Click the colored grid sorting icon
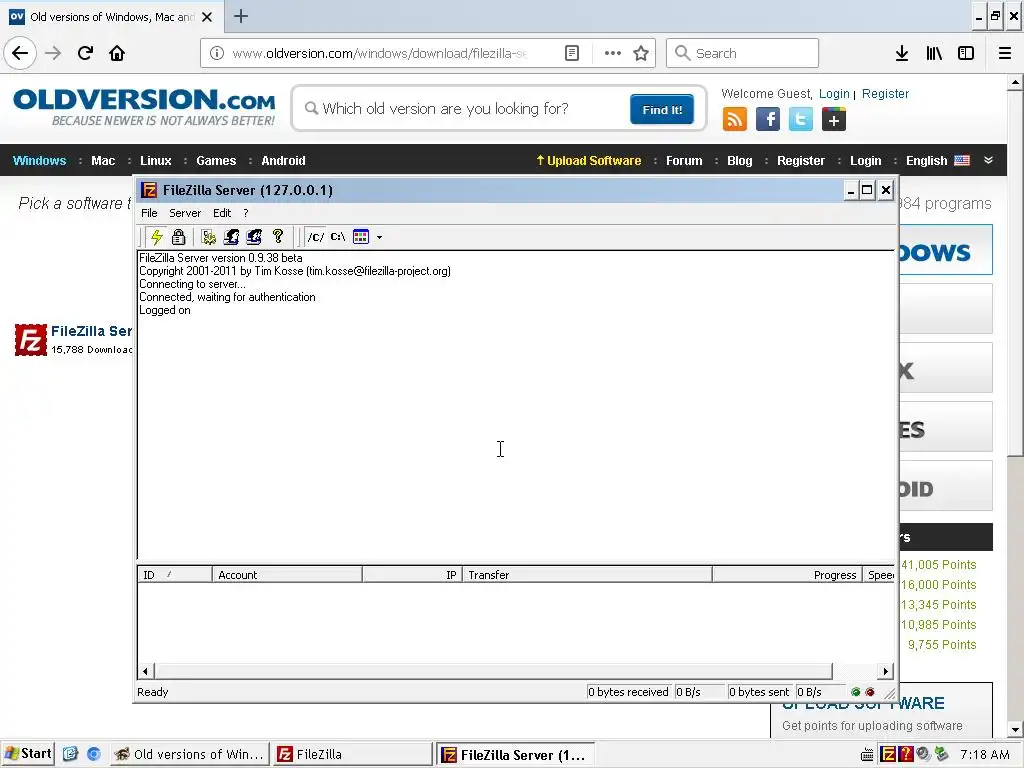Image resolution: width=1024 pixels, height=768 pixels. coord(361,236)
